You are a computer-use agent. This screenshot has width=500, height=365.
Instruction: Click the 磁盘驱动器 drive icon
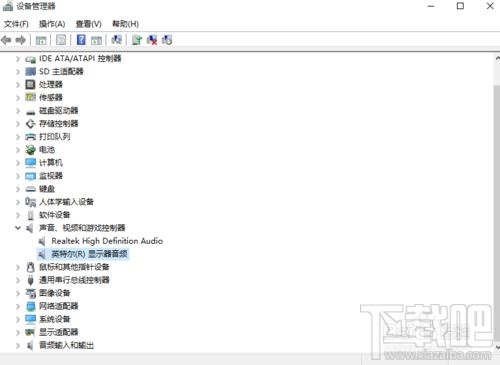(x=30, y=111)
